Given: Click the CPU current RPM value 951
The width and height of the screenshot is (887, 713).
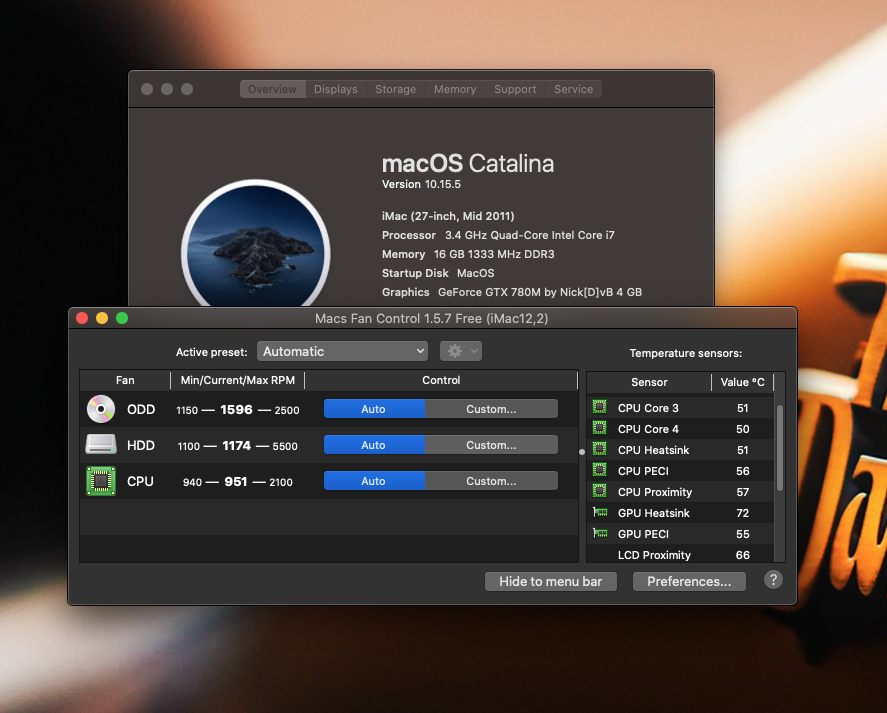Looking at the screenshot, I should pyautogui.click(x=236, y=482).
